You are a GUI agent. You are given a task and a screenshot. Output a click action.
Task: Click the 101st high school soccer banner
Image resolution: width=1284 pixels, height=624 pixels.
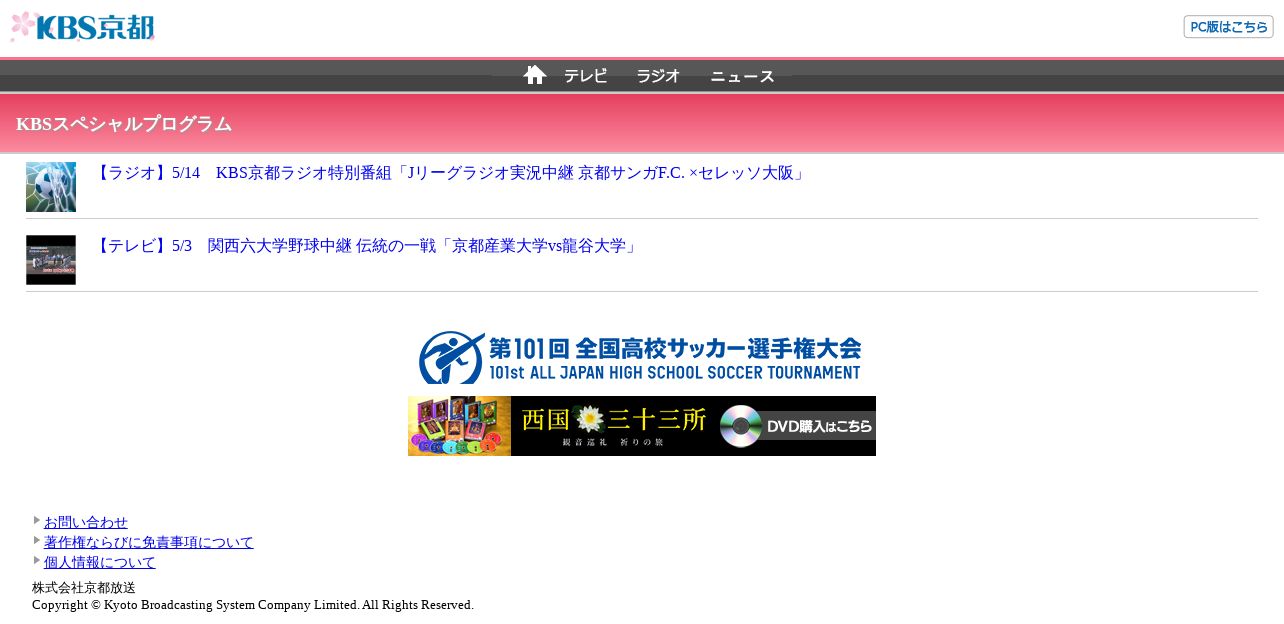640,357
